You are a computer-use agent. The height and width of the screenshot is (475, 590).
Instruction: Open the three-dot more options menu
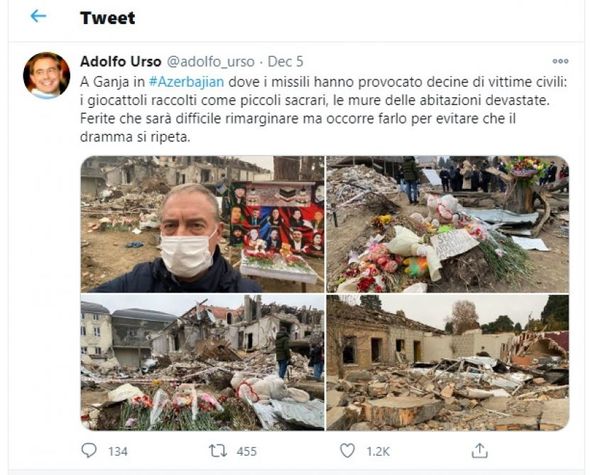560,61
